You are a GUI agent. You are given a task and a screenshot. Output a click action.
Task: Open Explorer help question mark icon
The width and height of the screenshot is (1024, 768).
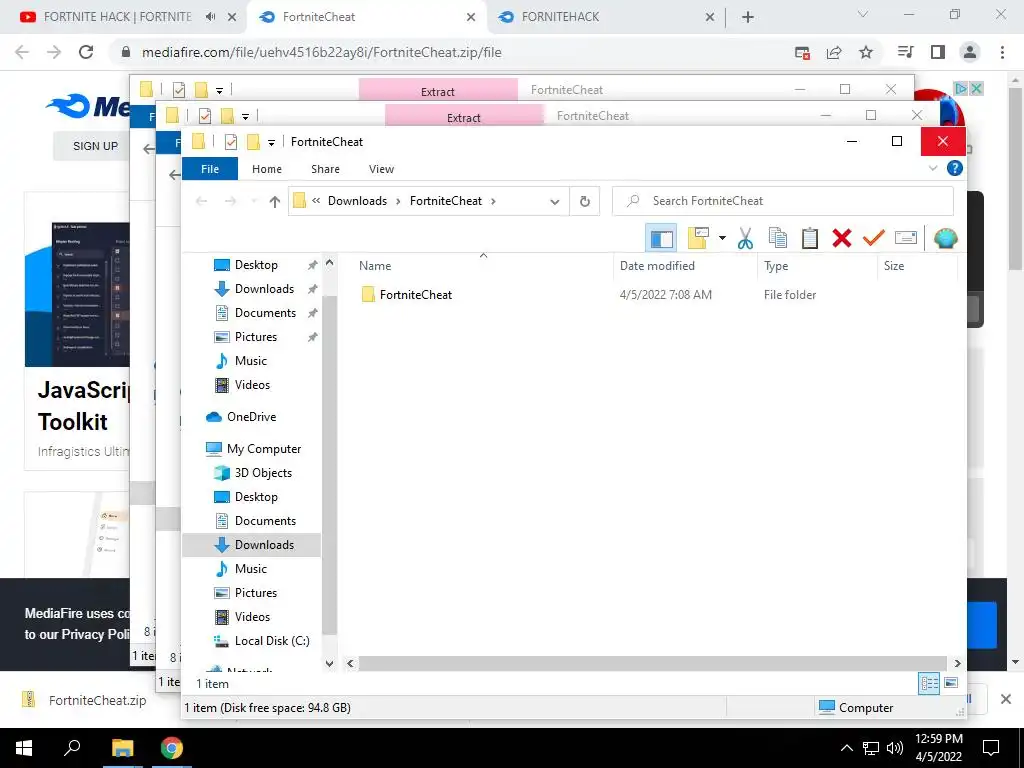tap(954, 168)
